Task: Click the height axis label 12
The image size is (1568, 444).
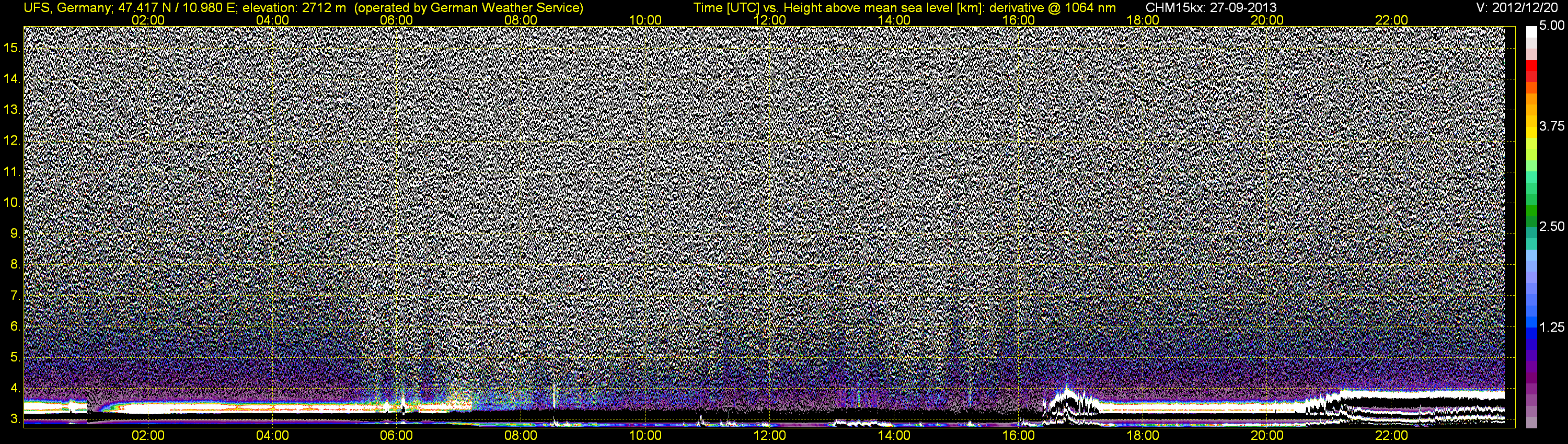Action: pyautogui.click(x=12, y=141)
